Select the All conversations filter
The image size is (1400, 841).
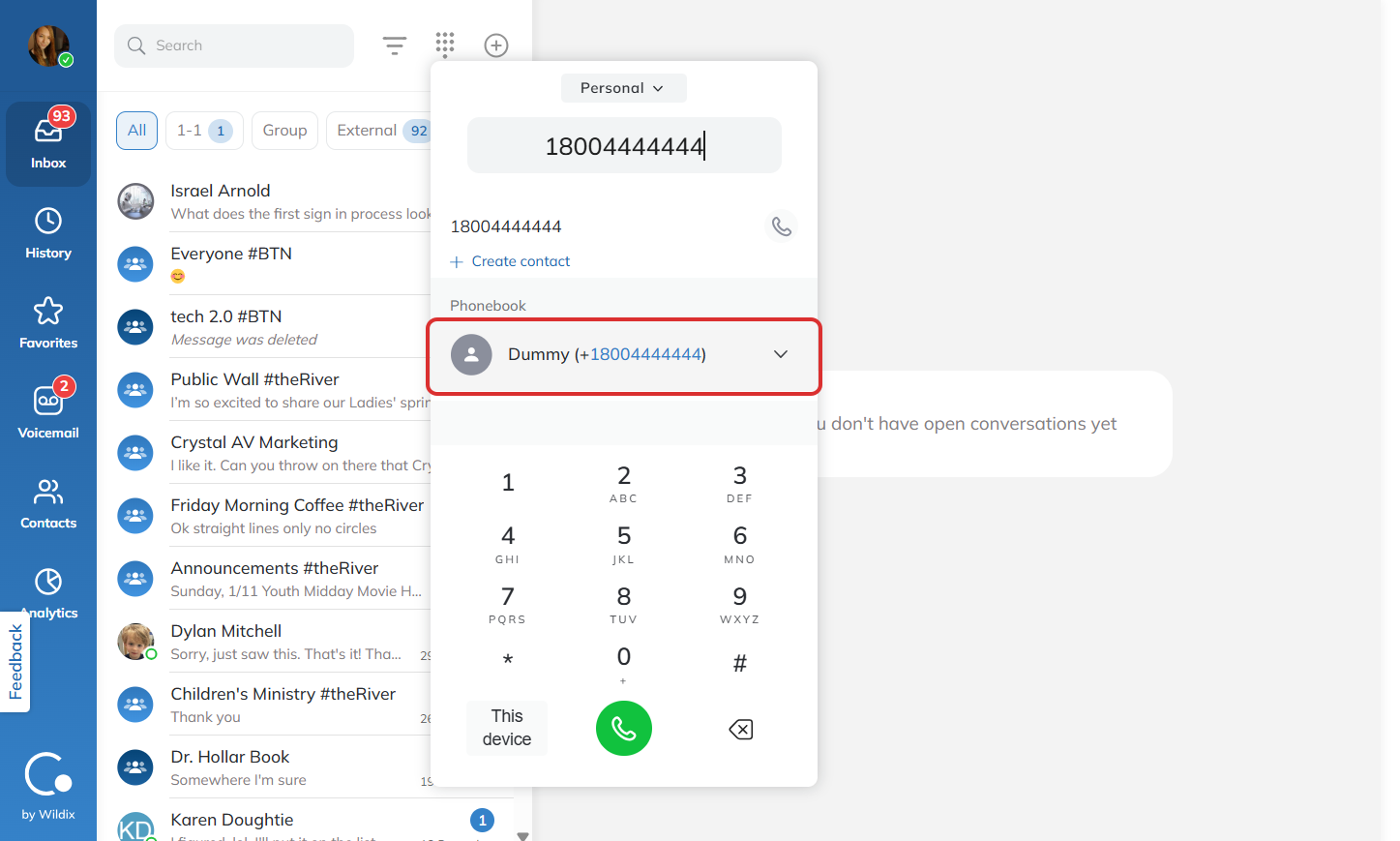137,131
